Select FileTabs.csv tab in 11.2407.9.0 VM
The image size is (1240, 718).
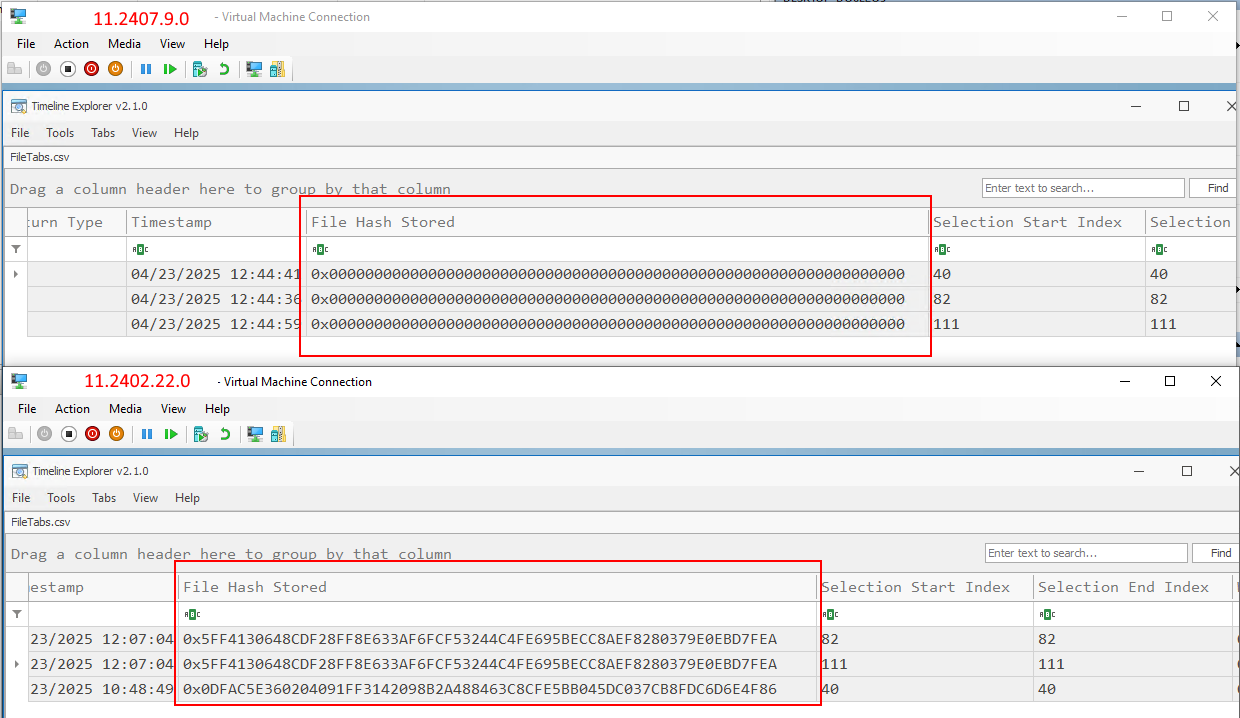click(40, 157)
